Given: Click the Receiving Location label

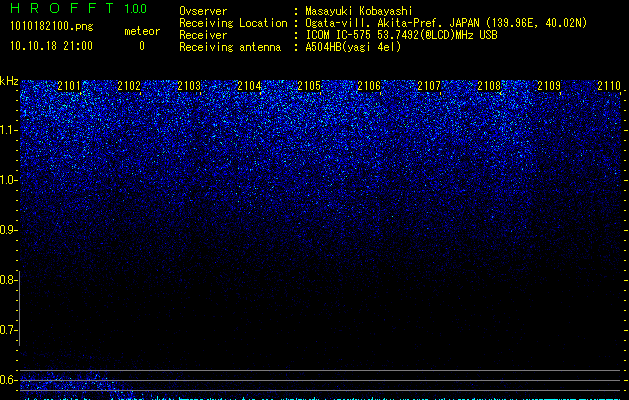Looking at the screenshot, I should (x=233, y=23).
